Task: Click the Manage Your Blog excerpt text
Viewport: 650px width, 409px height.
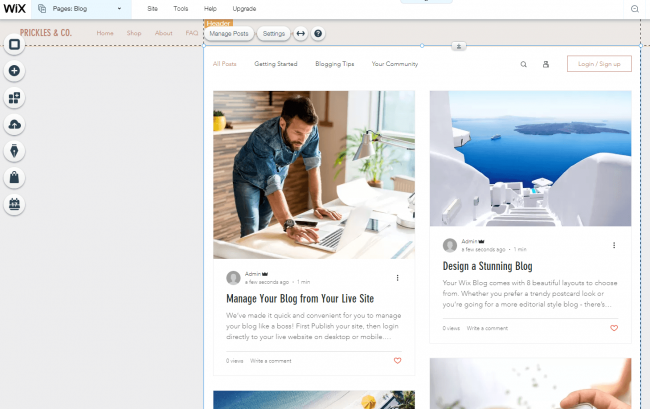Action: tap(314, 326)
